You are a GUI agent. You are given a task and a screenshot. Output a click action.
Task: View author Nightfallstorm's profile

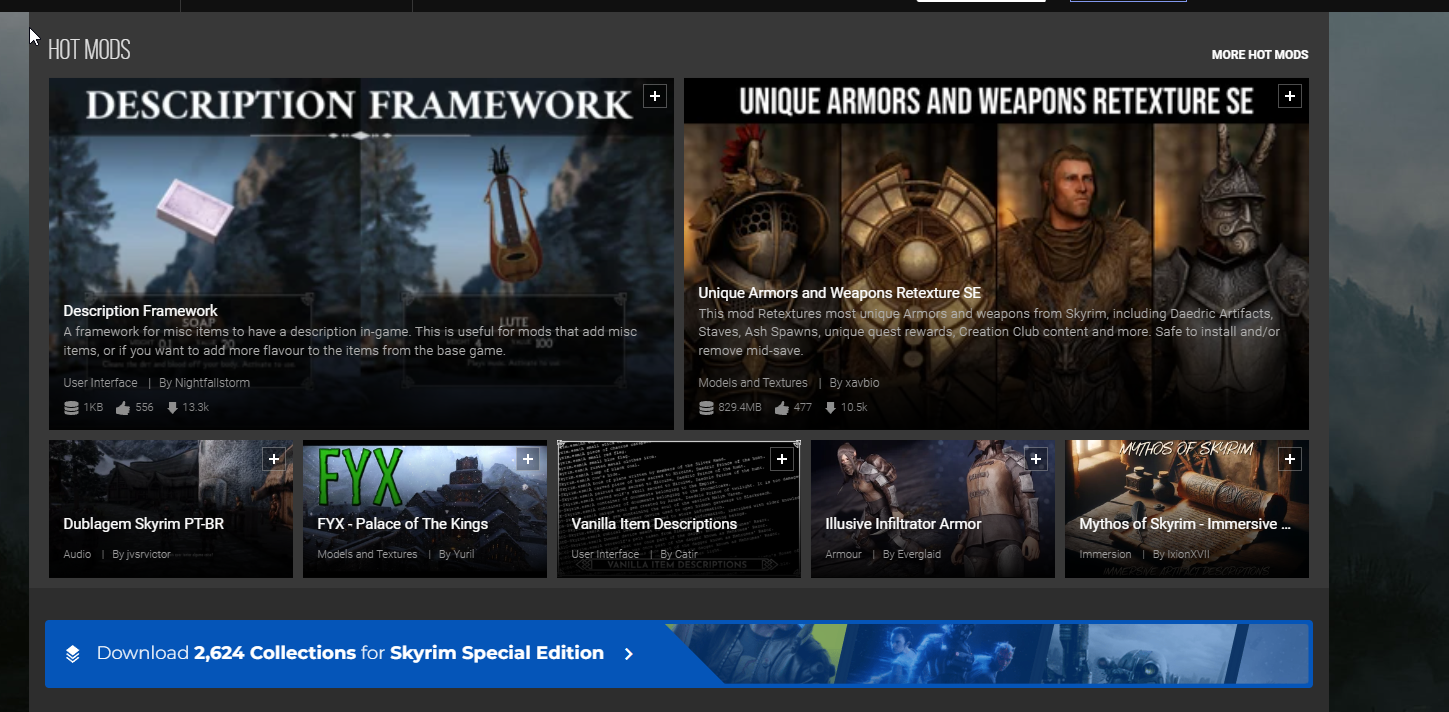212,383
